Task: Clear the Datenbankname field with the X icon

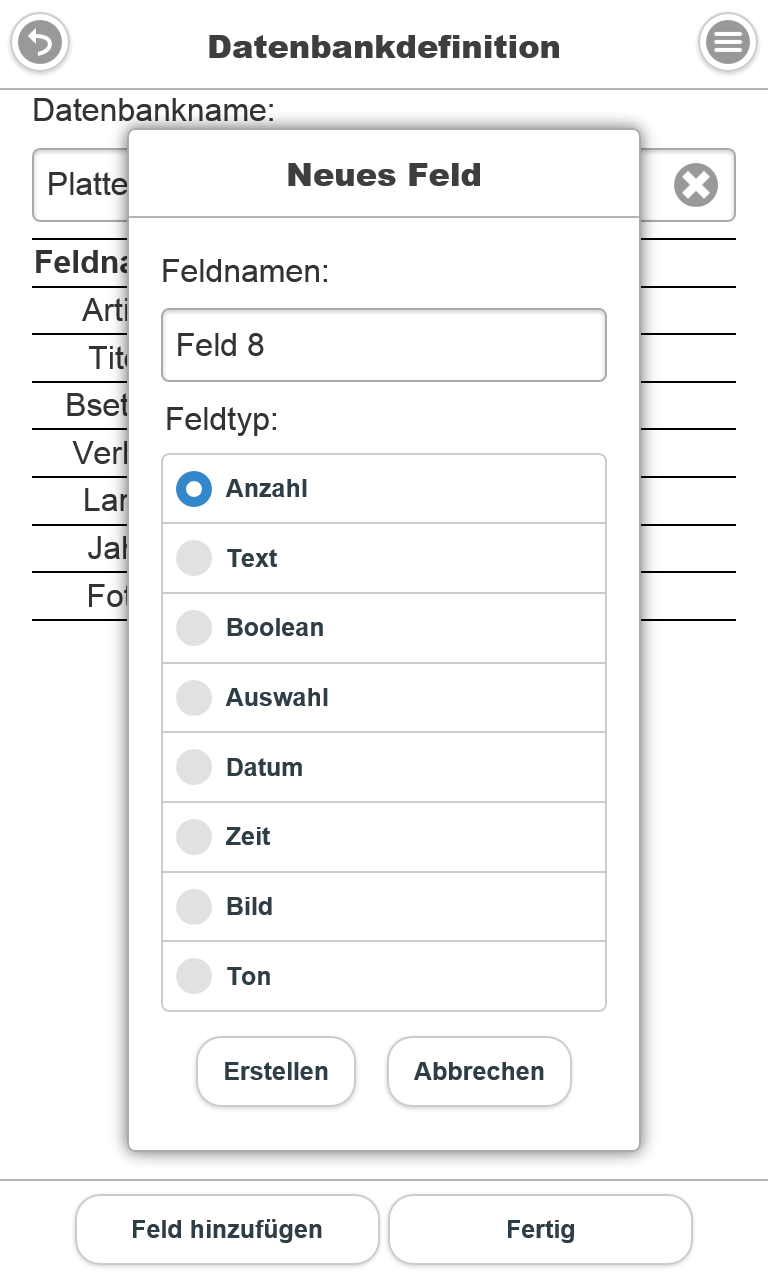Action: tap(695, 186)
